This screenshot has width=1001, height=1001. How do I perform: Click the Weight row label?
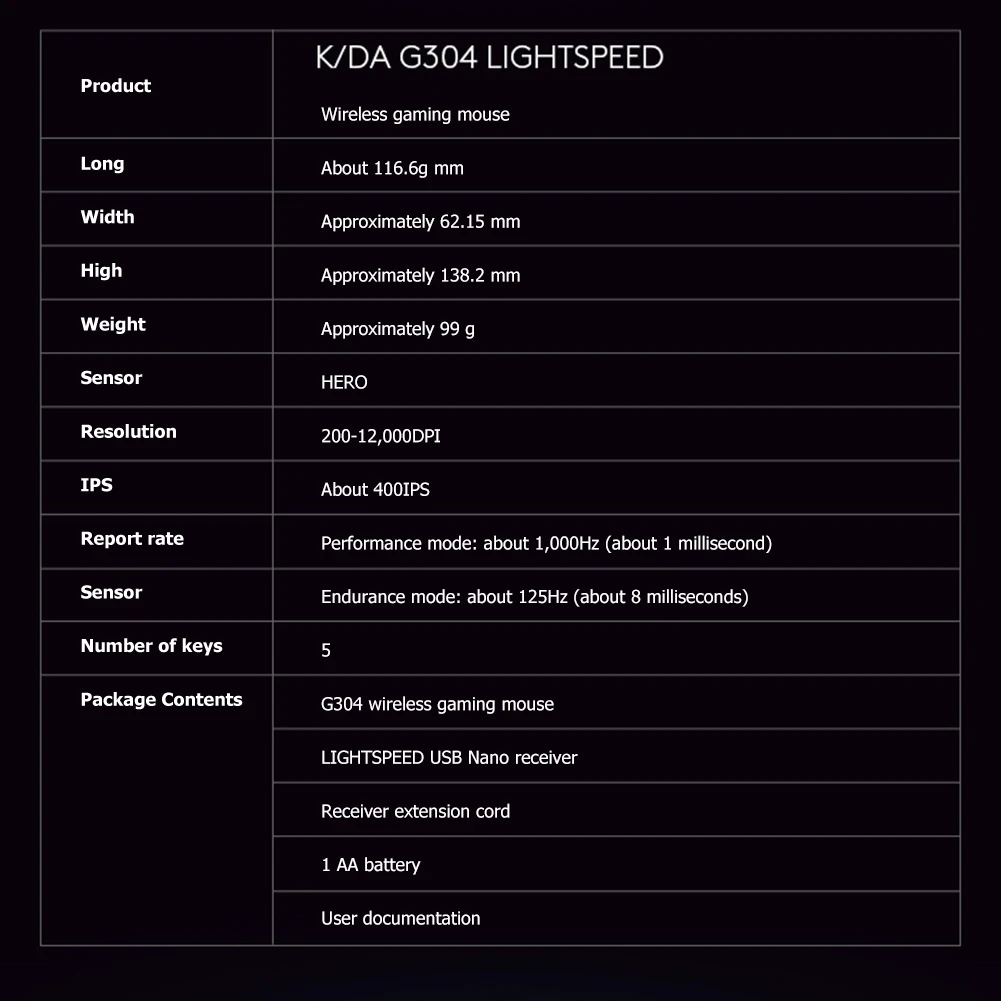[x=113, y=324]
